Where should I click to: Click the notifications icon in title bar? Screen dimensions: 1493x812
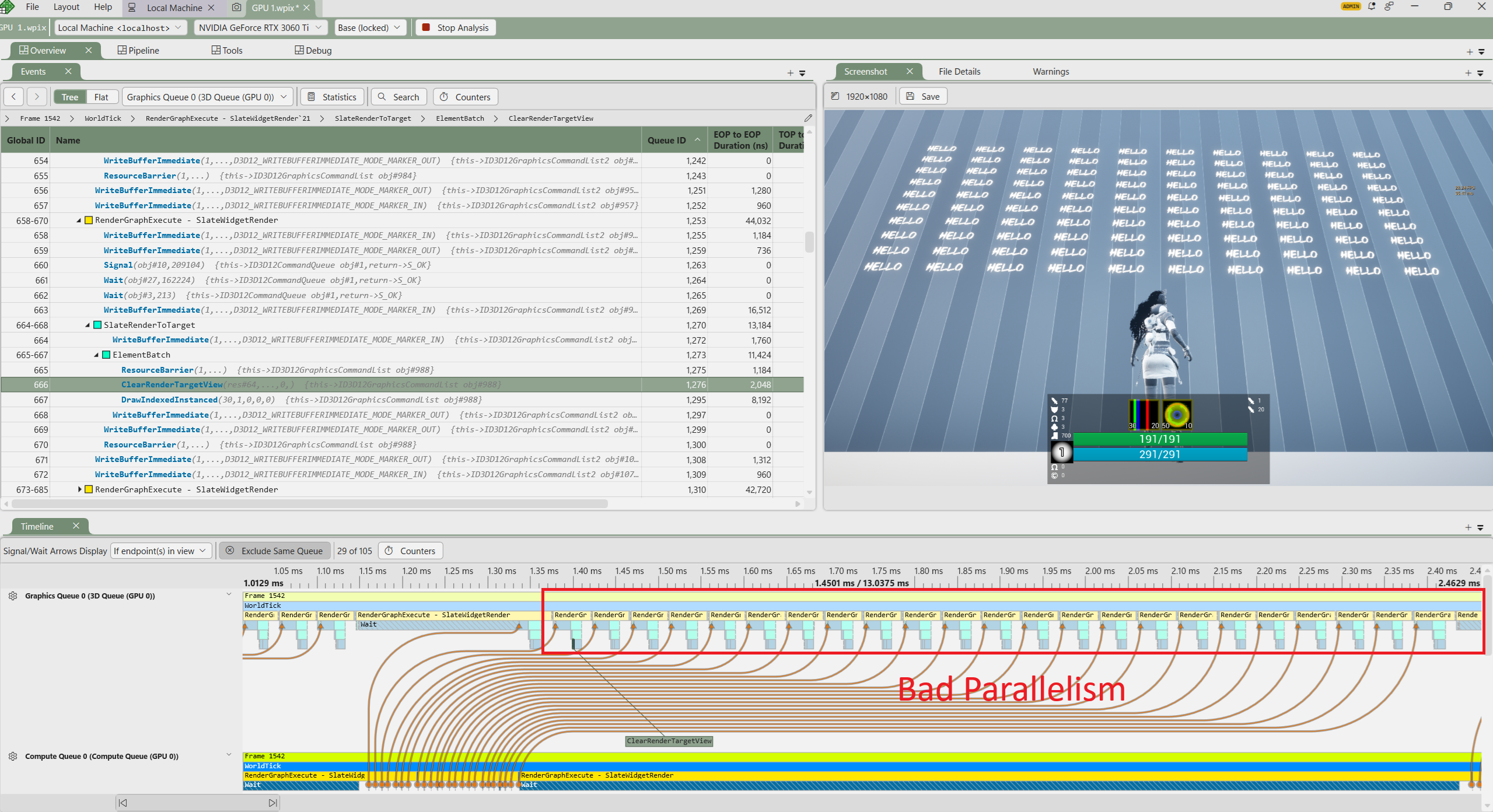1372,6
